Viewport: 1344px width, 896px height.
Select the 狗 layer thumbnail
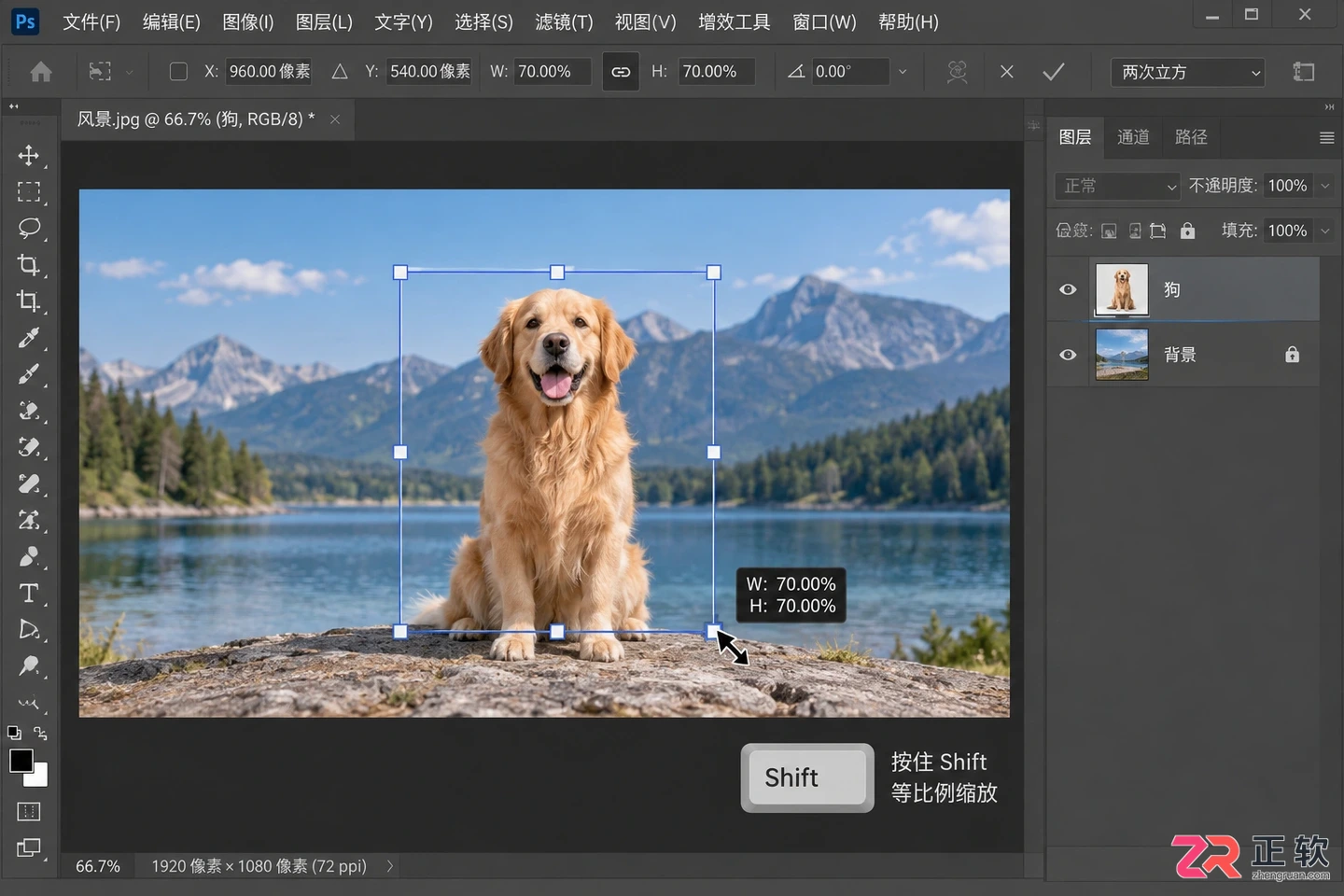pos(1122,289)
